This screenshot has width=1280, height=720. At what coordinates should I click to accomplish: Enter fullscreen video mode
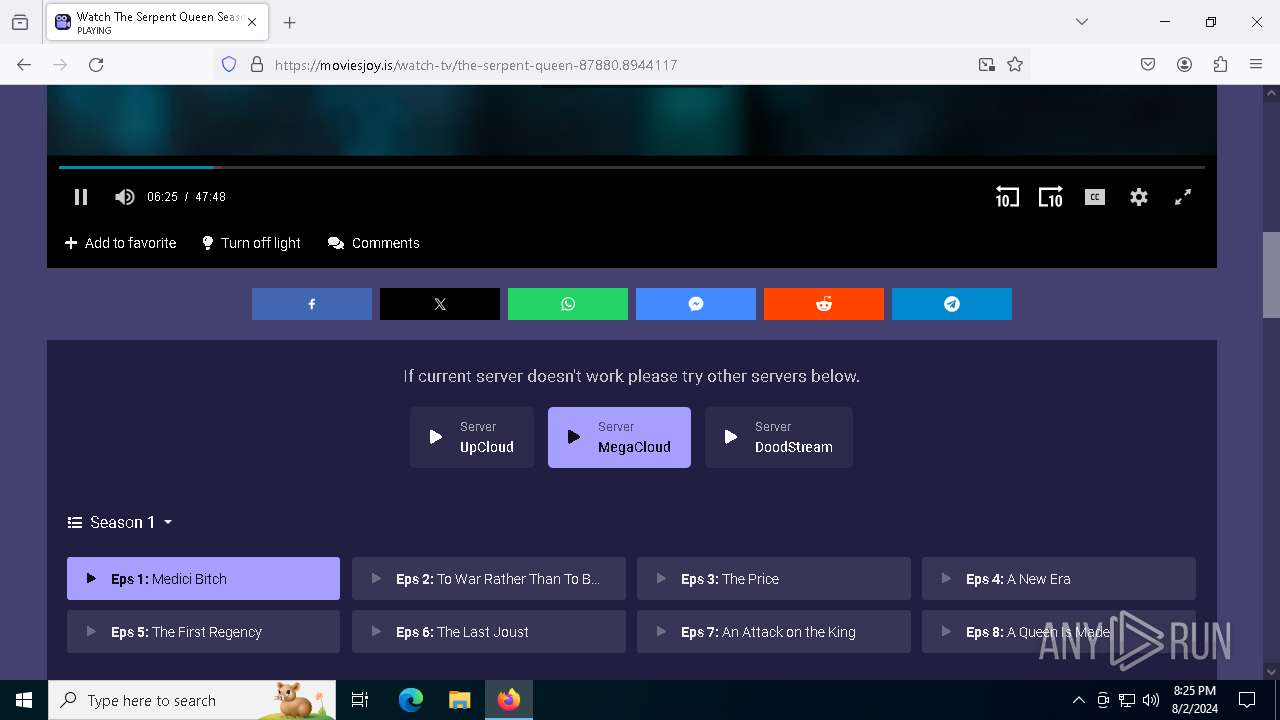coord(1182,197)
